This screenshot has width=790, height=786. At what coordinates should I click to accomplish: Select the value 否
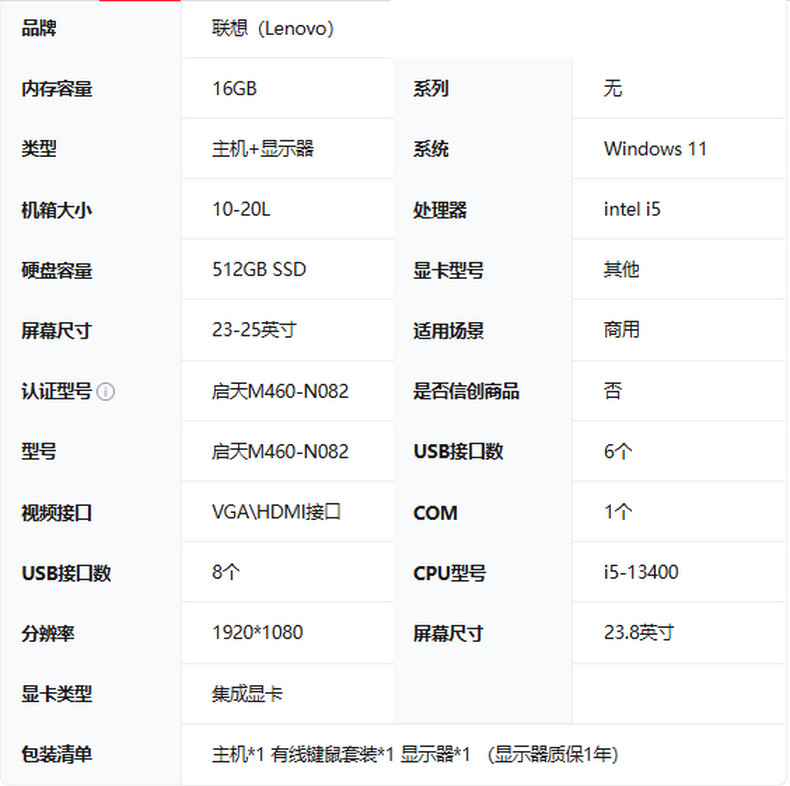(x=613, y=391)
